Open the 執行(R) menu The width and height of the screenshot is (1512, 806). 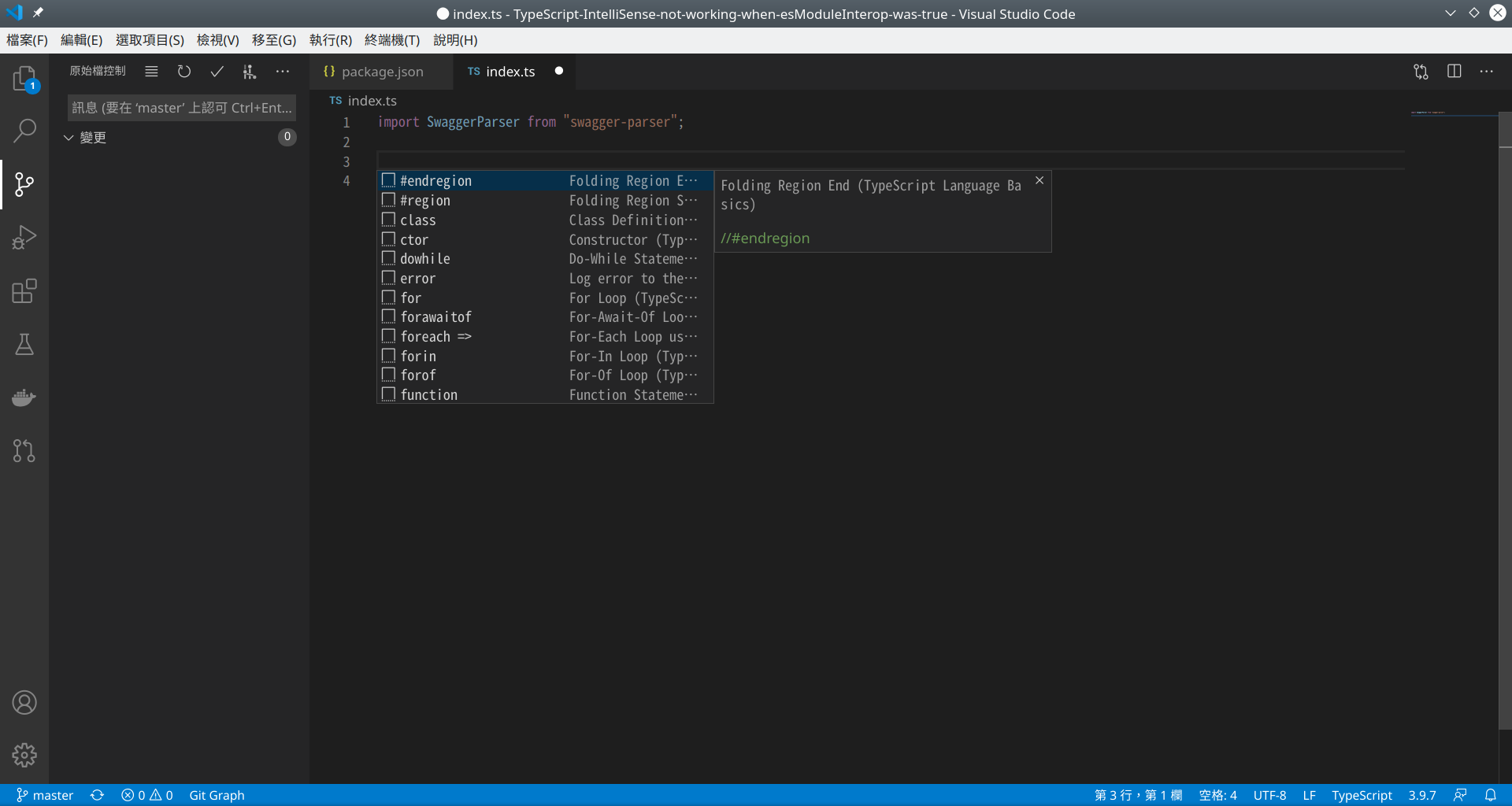tap(331, 40)
